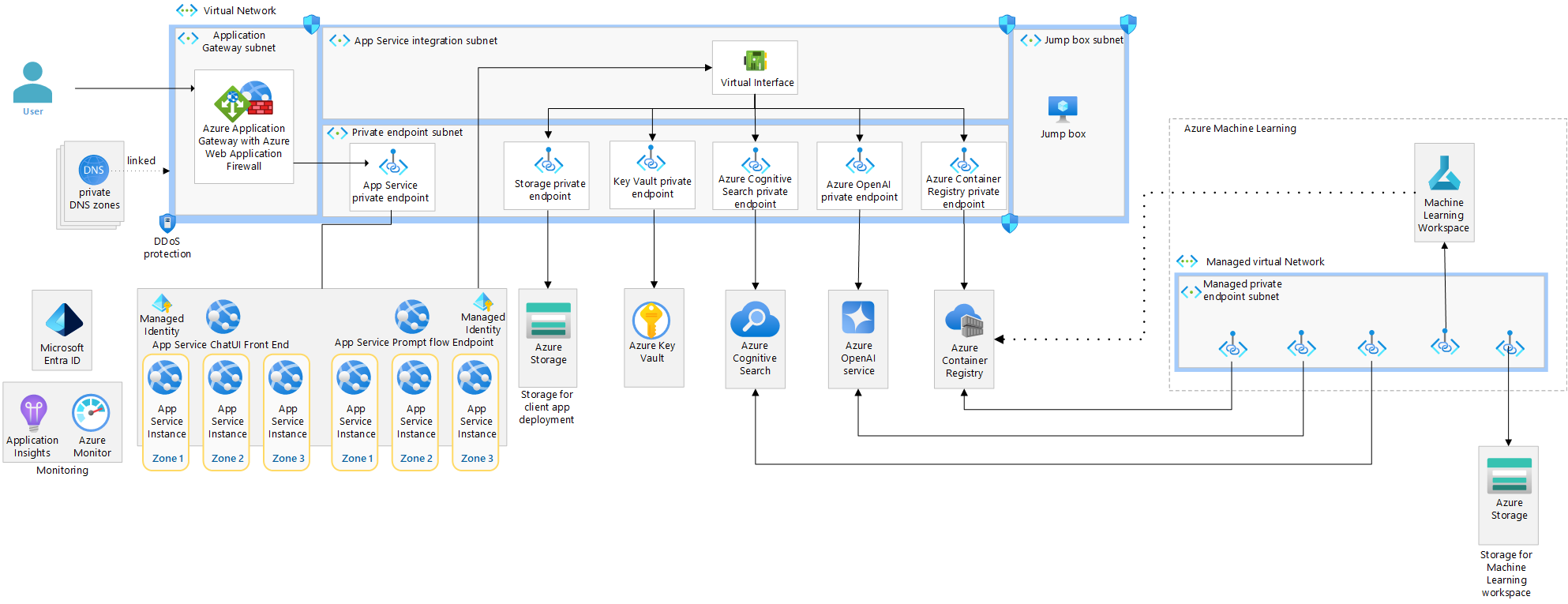Click the User icon
Viewport: 1568px width, 604px height.
point(32,82)
